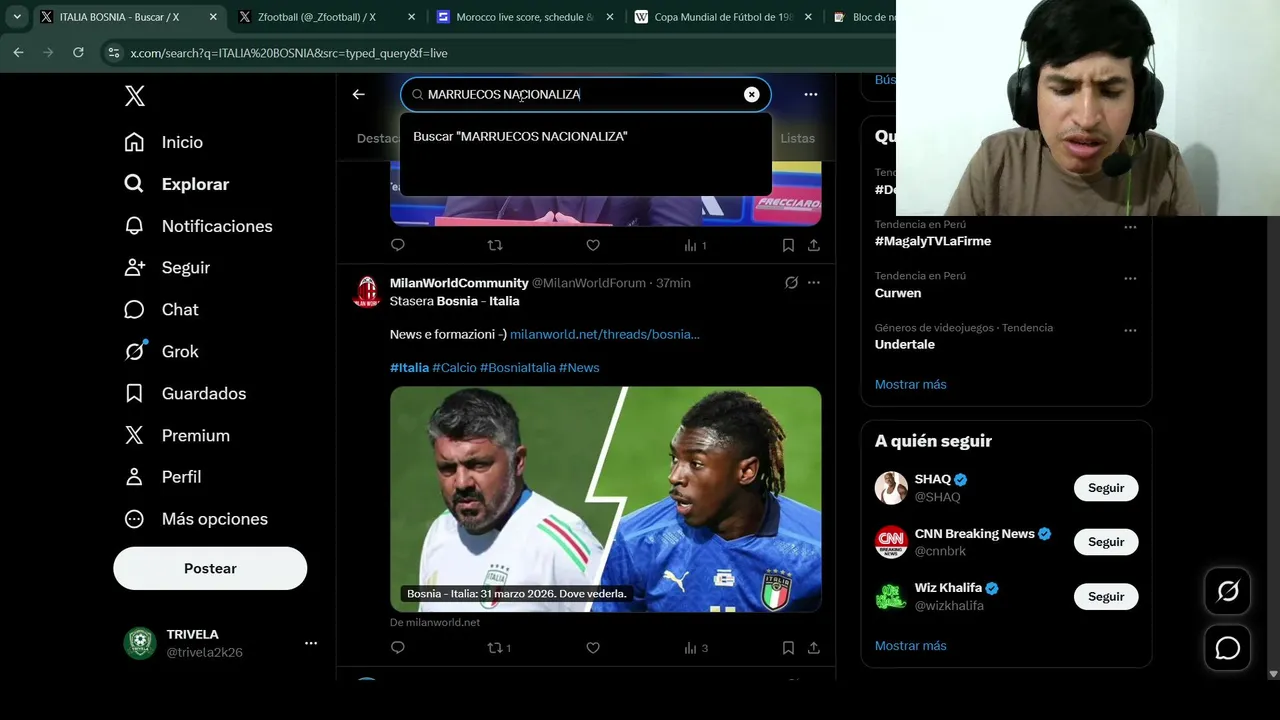Open Inicio from the sidebar

[x=163, y=142]
